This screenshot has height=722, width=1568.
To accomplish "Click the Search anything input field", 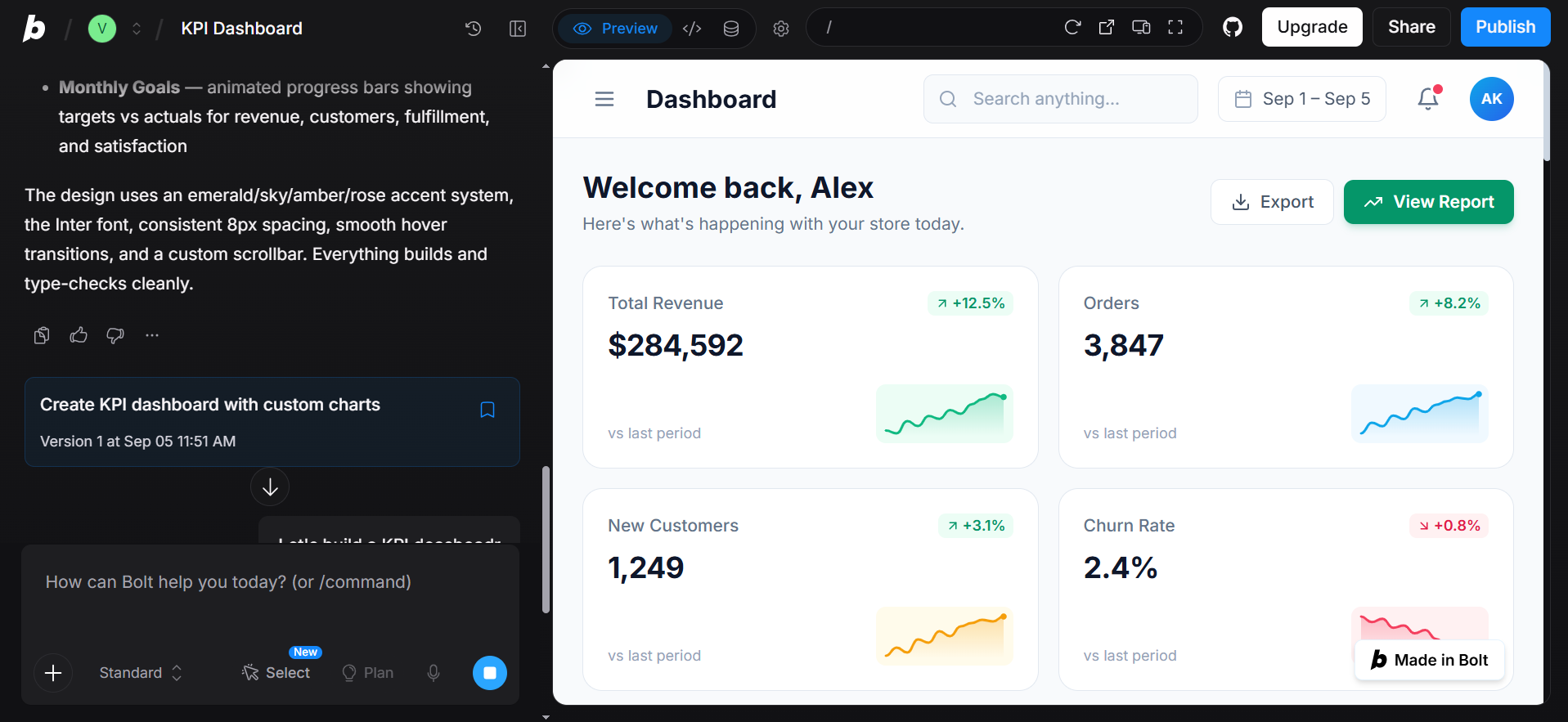I will (x=1061, y=99).
